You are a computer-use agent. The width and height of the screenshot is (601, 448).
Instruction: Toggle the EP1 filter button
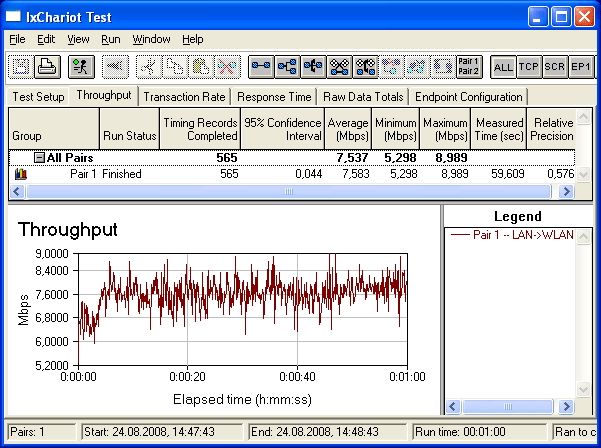(x=581, y=67)
